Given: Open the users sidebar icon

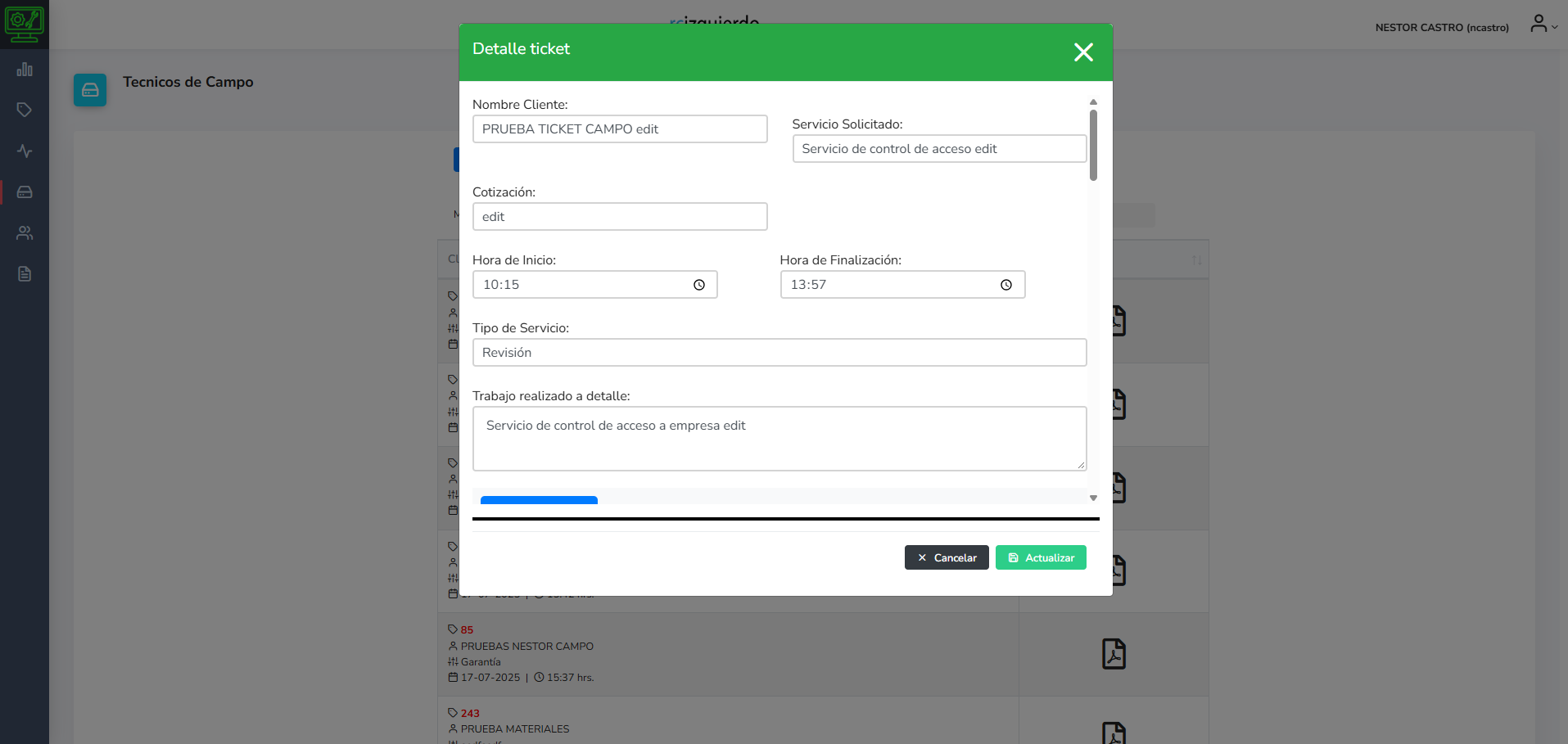Looking at the screenshot, I should tap(25, 232).
